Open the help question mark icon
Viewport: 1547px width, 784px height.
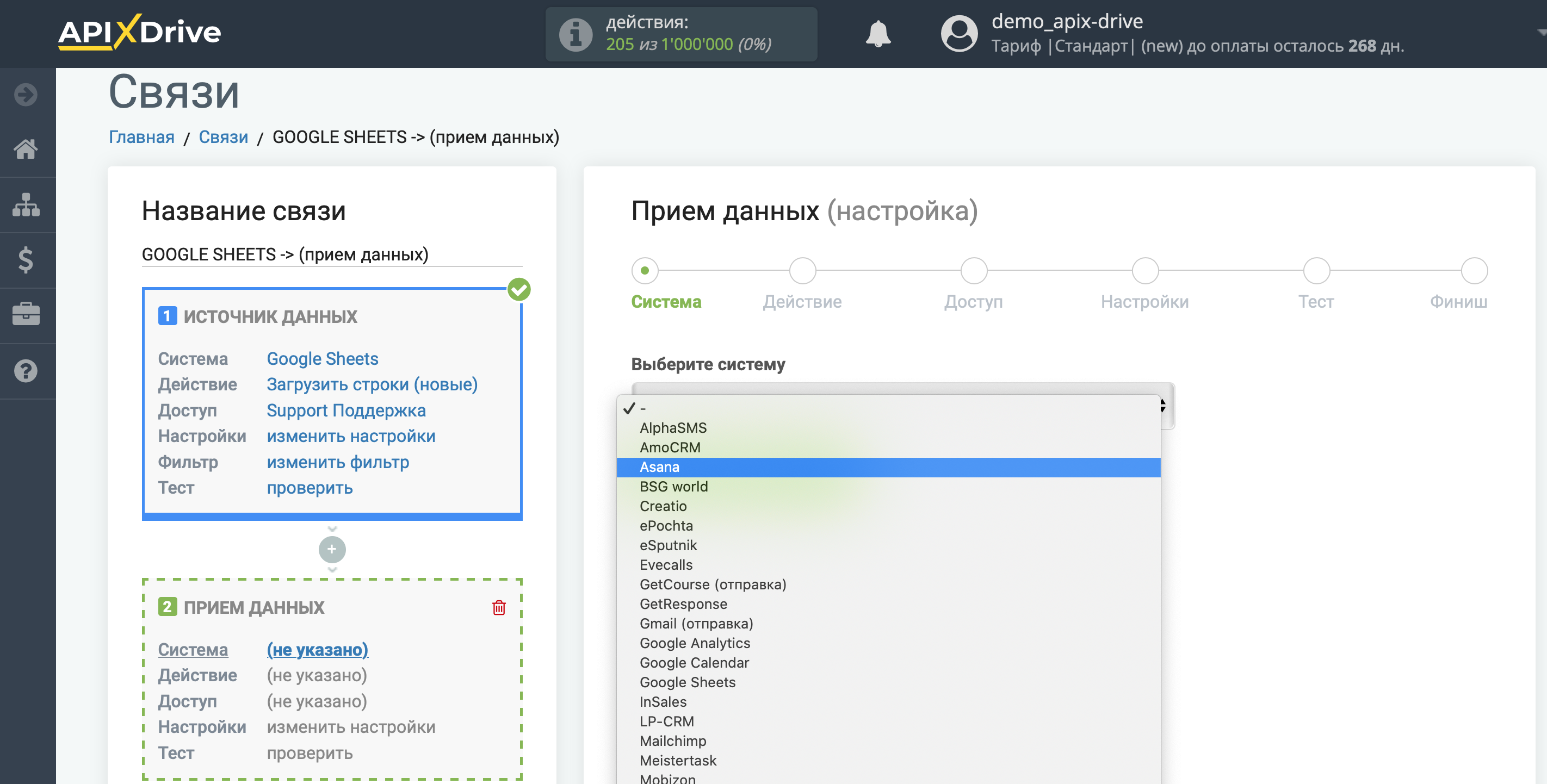[26, 371]
